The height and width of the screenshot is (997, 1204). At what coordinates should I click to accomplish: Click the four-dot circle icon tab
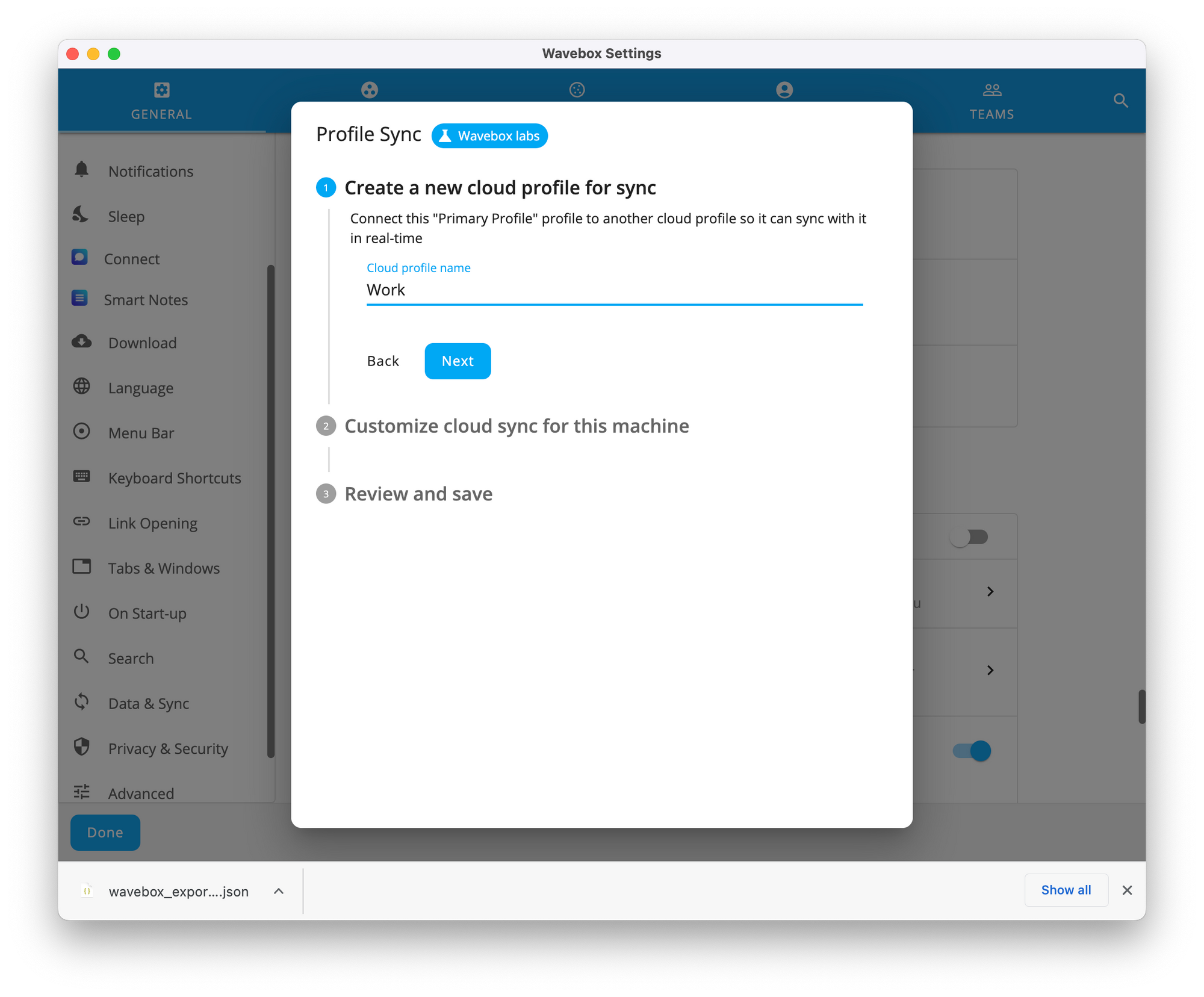coord(370,90)
